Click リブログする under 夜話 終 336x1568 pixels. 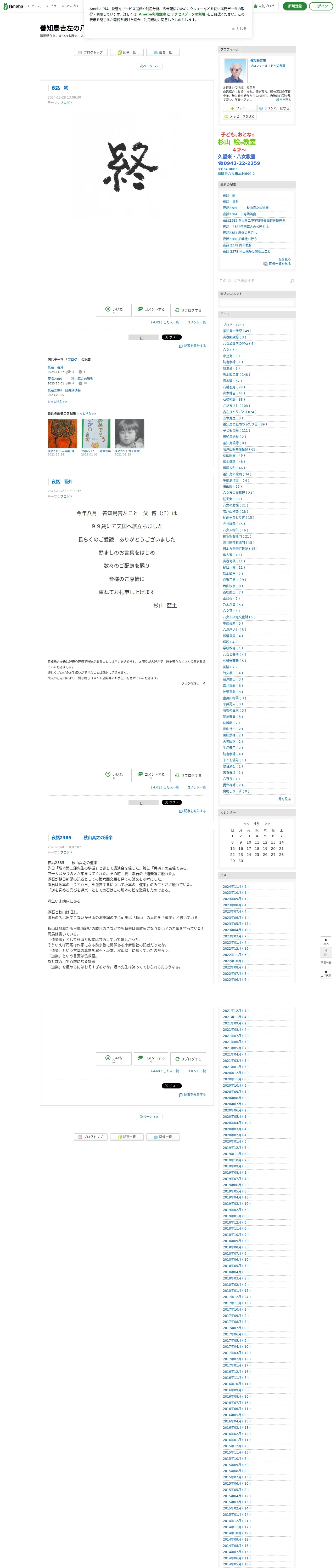tap(188, 310)
